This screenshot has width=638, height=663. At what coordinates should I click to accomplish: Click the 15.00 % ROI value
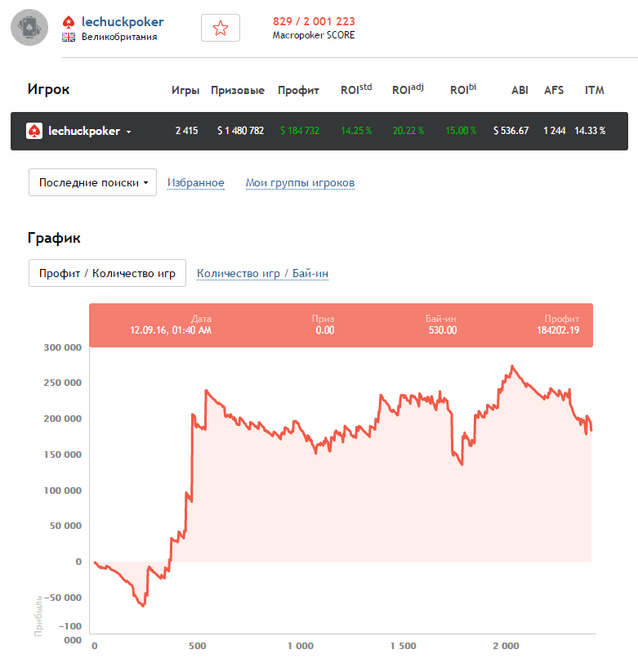(x=461, y=131)
